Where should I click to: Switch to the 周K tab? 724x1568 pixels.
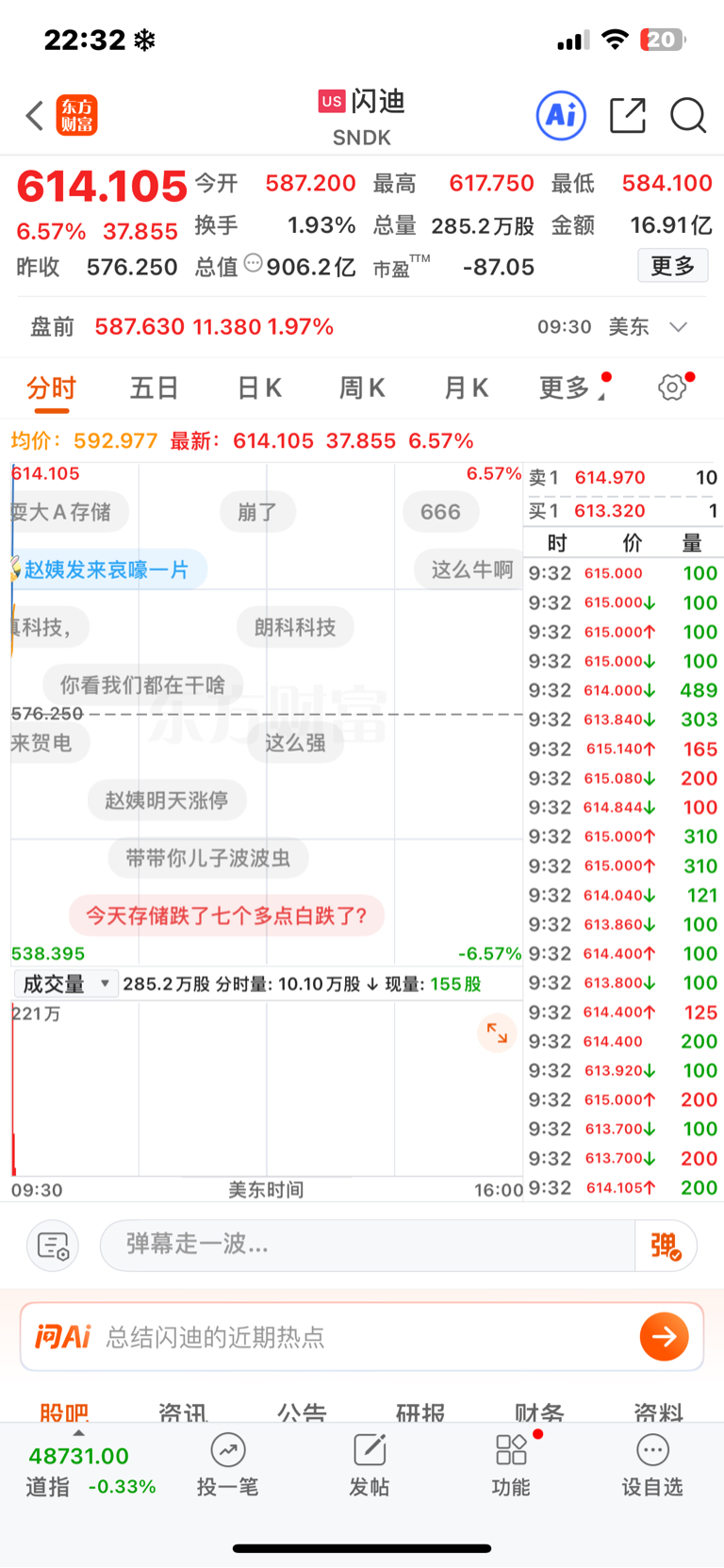pos(362,388)
